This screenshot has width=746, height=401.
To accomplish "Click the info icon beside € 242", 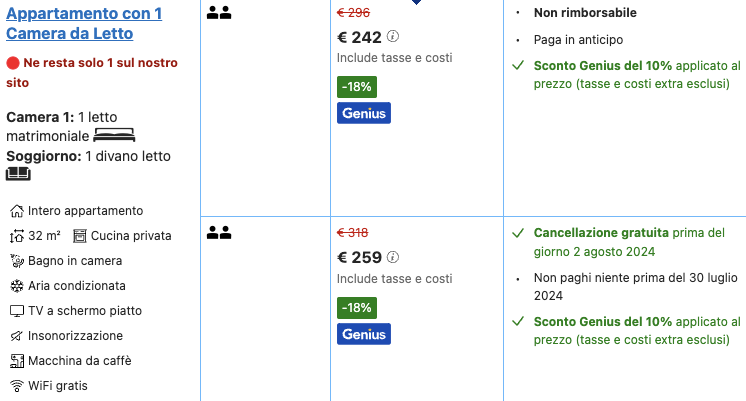I will click(x=393, y=36).
